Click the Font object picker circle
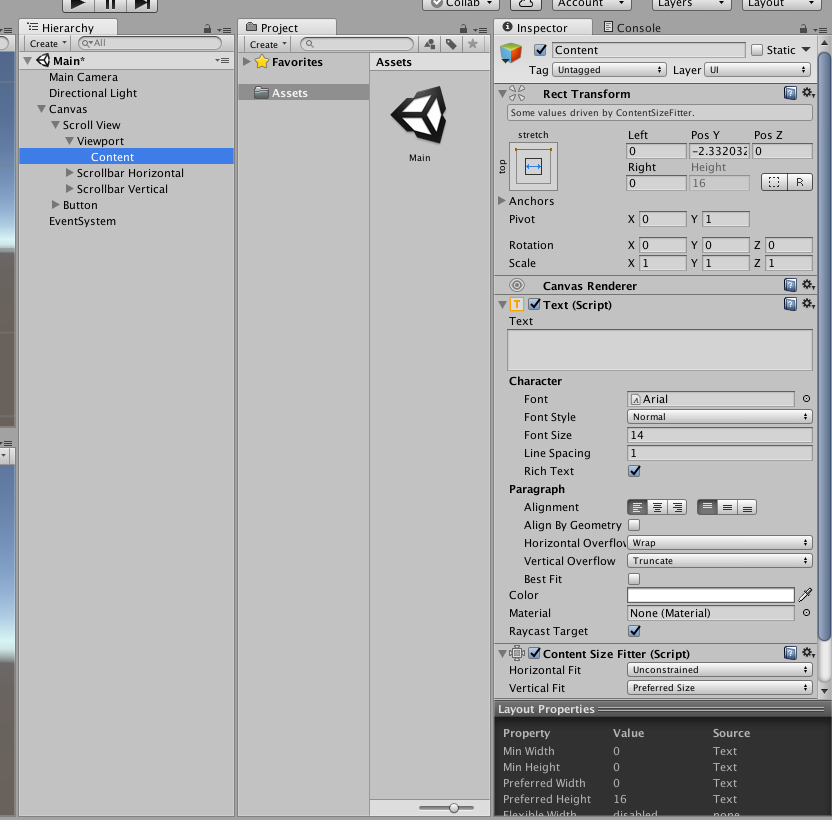Viewport: 832px width, 820px height. coord(806,399)
